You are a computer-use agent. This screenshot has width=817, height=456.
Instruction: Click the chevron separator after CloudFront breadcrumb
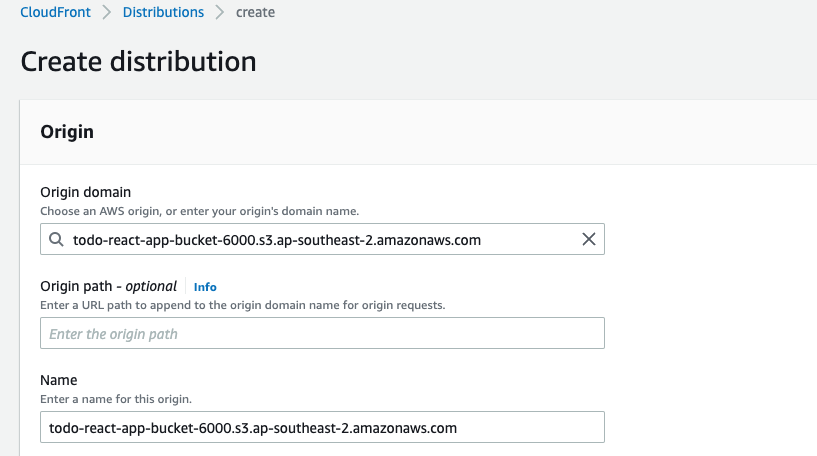tap(107, 12)
